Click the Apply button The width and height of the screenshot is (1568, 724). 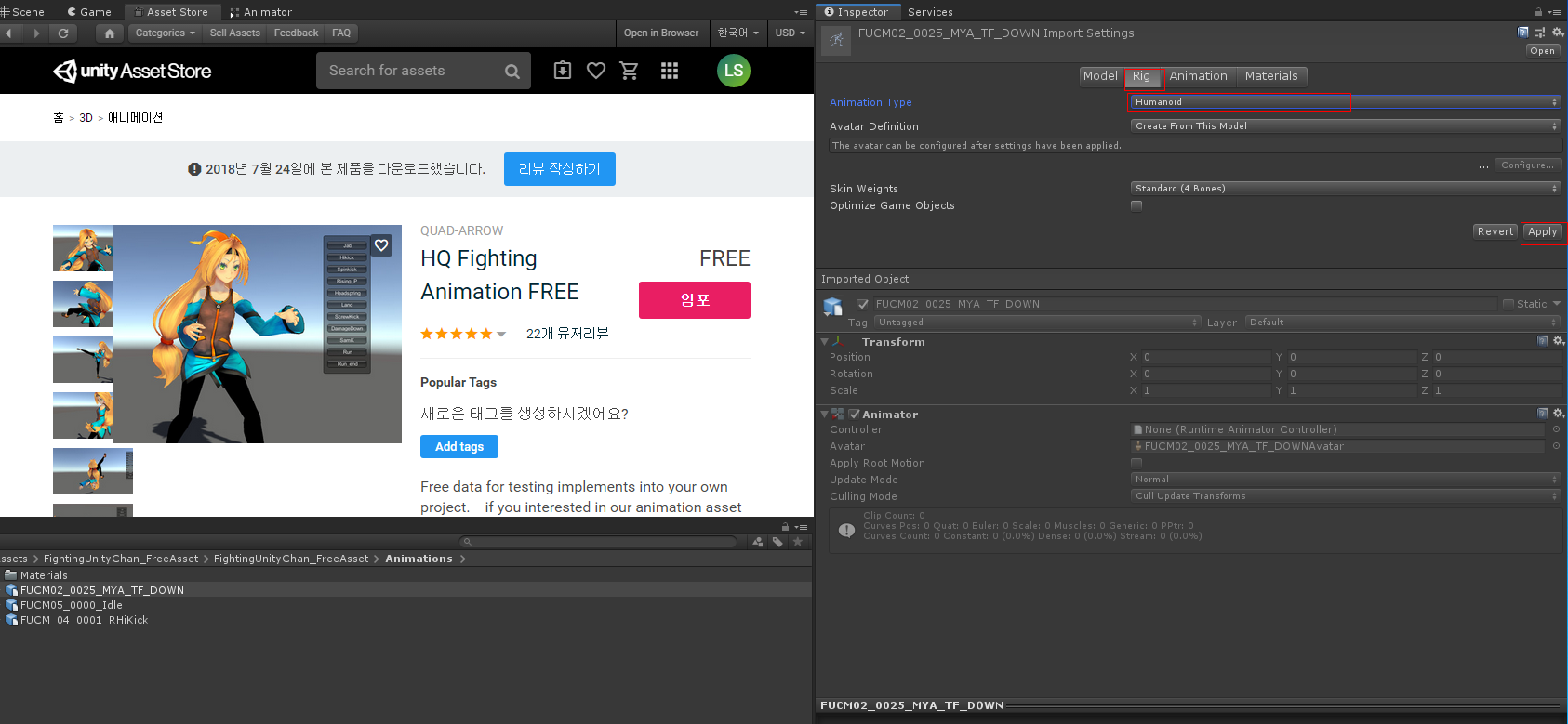pyautogui.click(x=1542, y=231)
